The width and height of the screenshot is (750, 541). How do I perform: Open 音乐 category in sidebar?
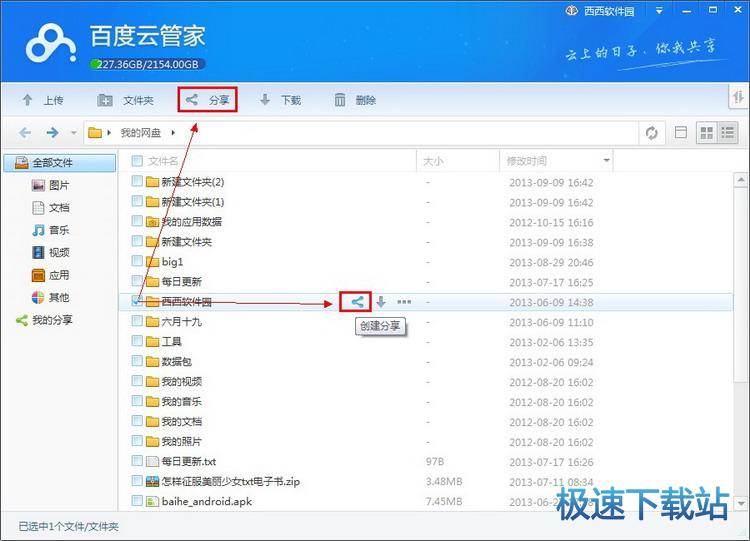[x=50, y=230]
